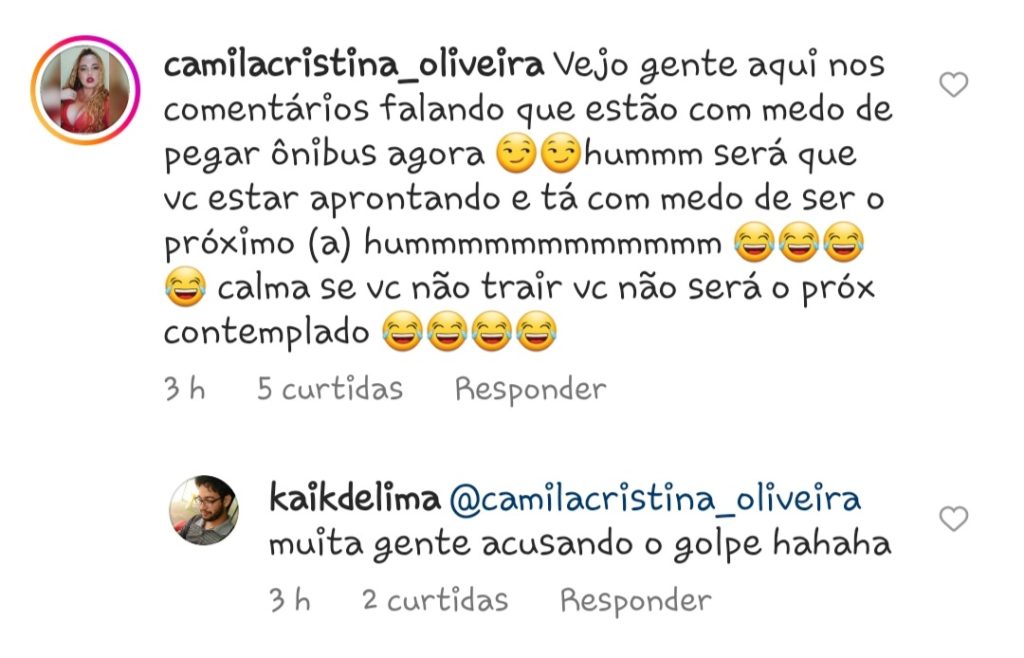Like camilacristina_oliveira's comment with the heart
1024x658 pixels.
tap(953, 85)
